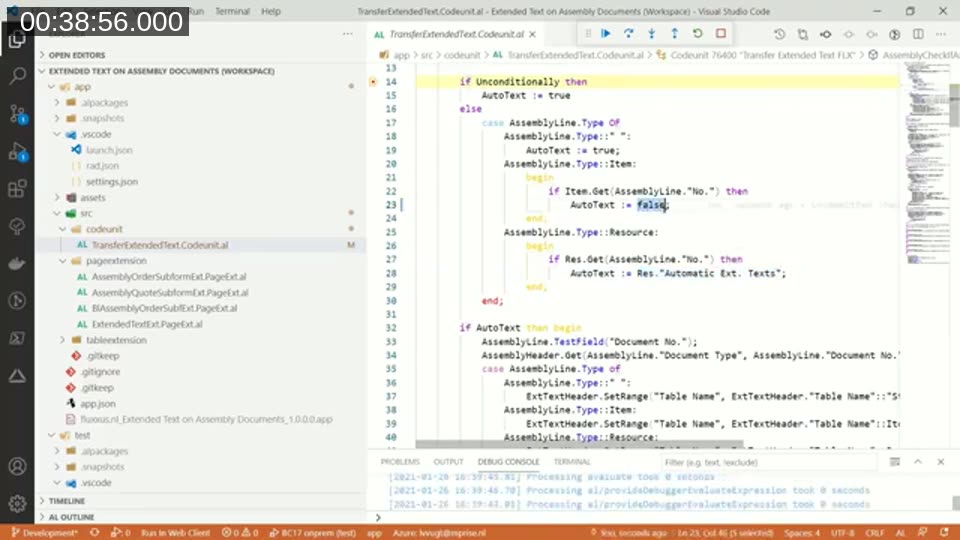Open the Run and Debug view

[x=17, y=151]
